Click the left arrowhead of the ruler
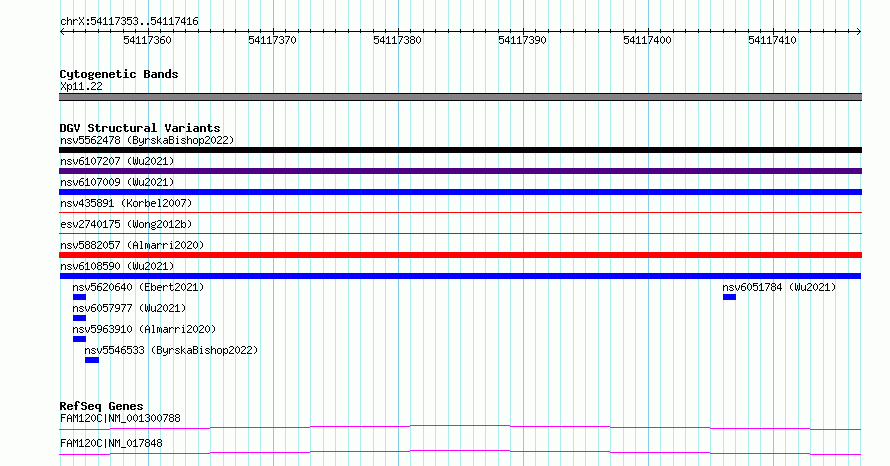 tap(62, 32)
